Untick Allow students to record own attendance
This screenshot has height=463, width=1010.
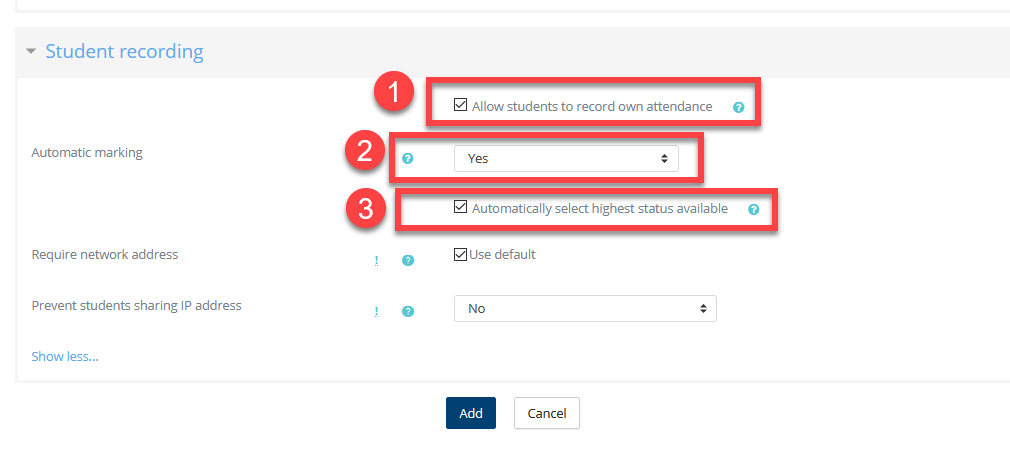(461, 105)
